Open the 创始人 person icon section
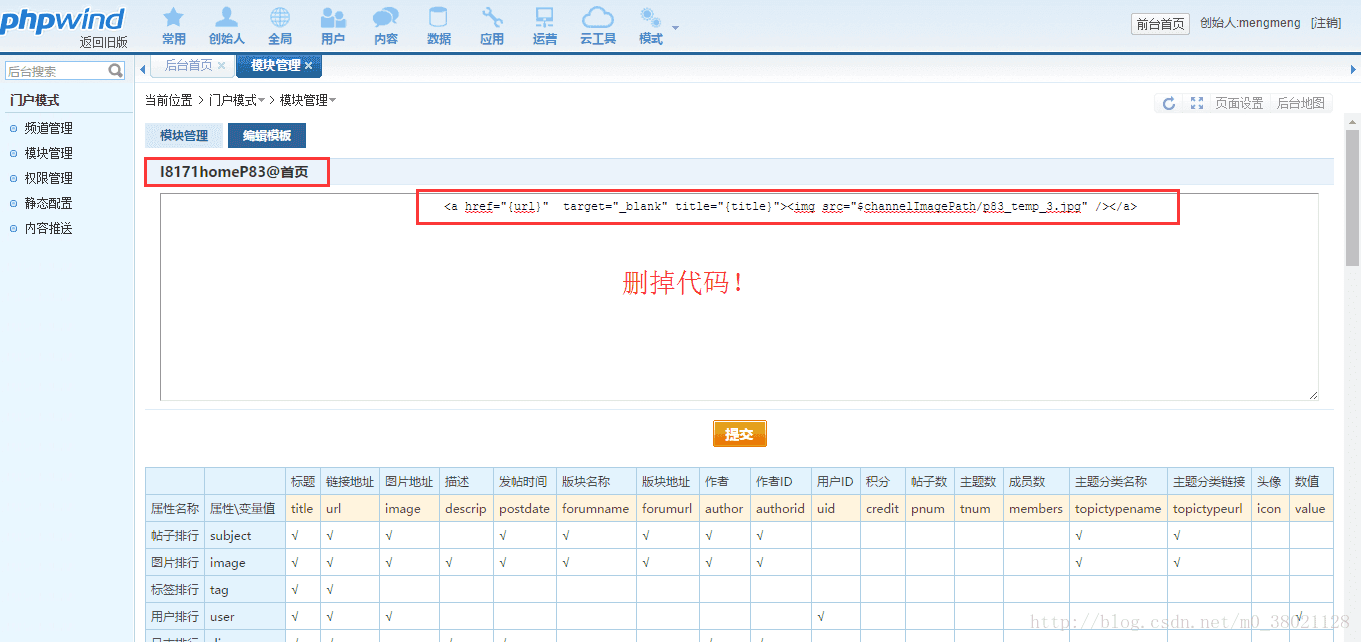The height and width of the screenshot is (642, 1361). tap(227, 25)
